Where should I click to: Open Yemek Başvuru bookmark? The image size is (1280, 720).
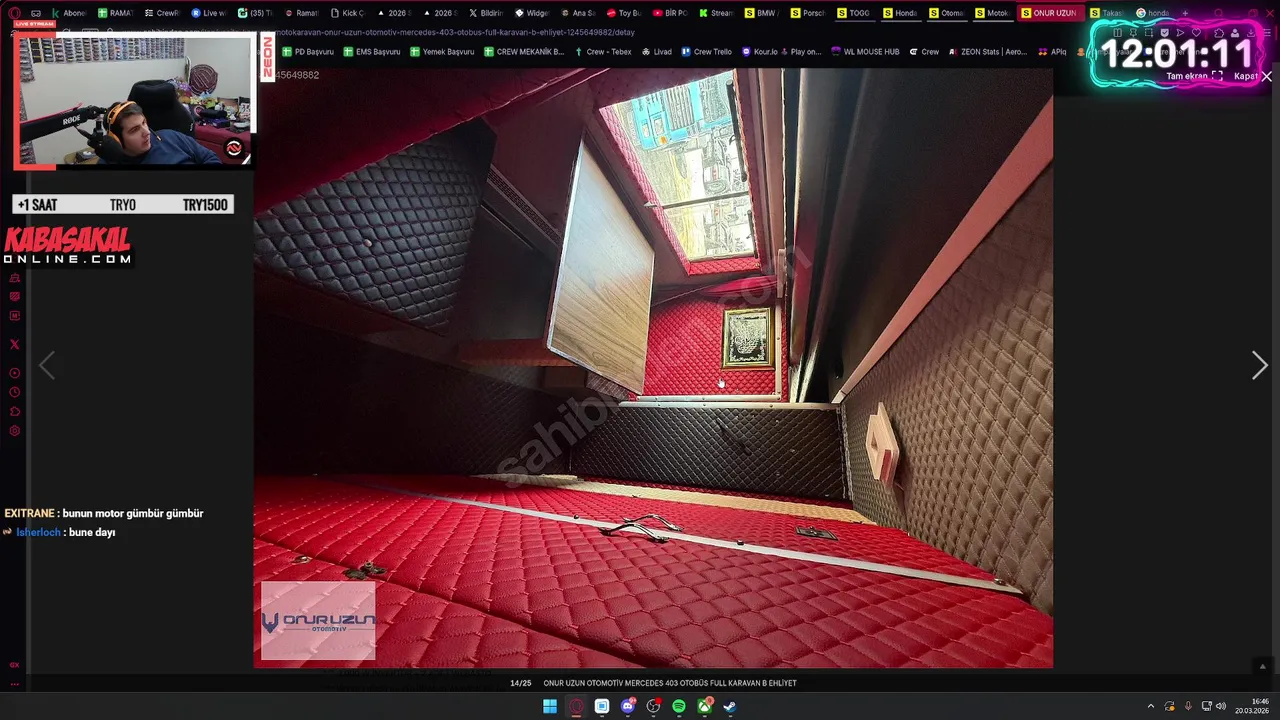441,51
